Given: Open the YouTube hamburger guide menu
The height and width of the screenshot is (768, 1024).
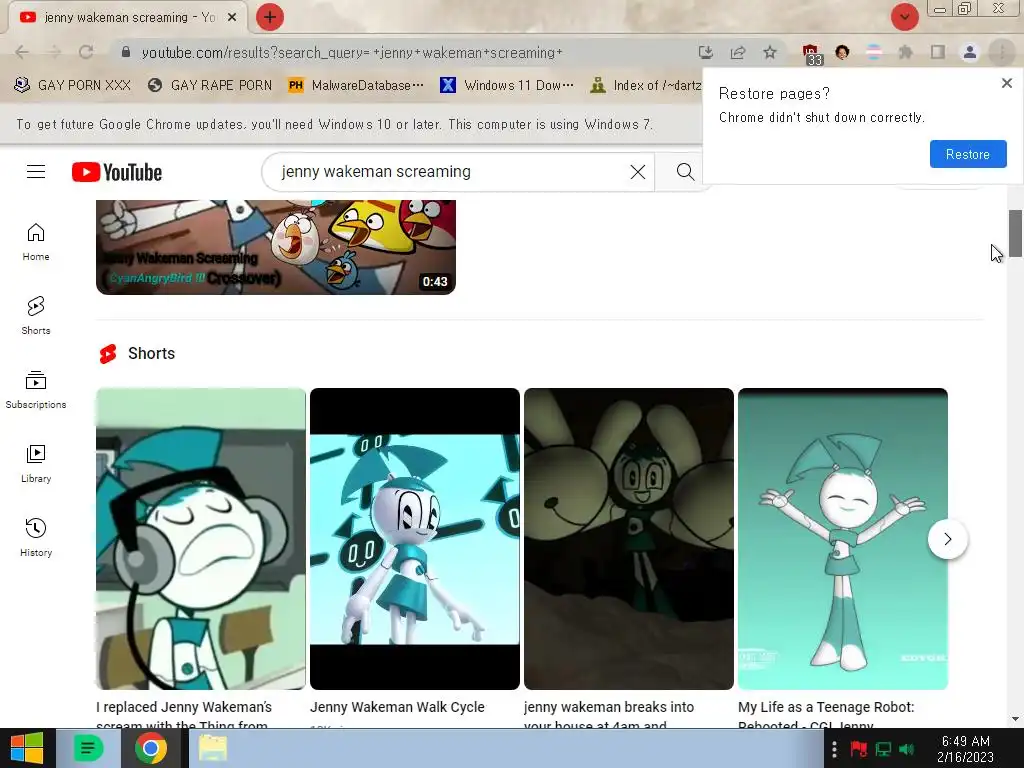Looking at the screenshot, I should click(x=36, y=172).
